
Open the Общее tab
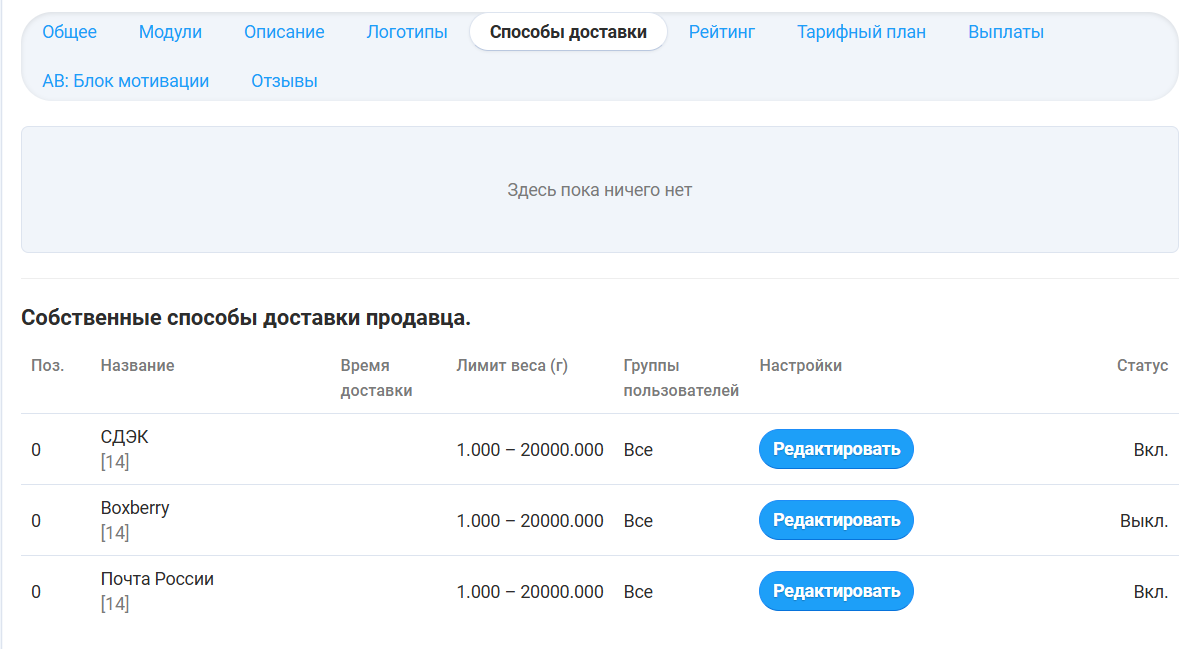(69, 32)
